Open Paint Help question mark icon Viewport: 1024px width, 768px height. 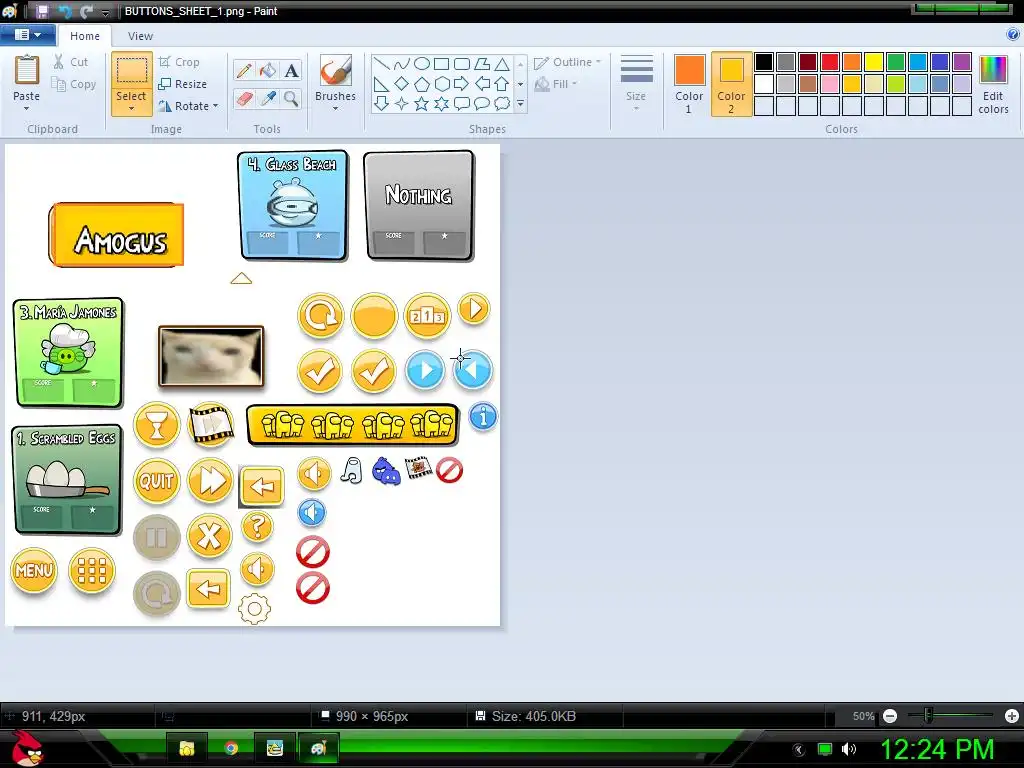click(x=1013, y=35)
